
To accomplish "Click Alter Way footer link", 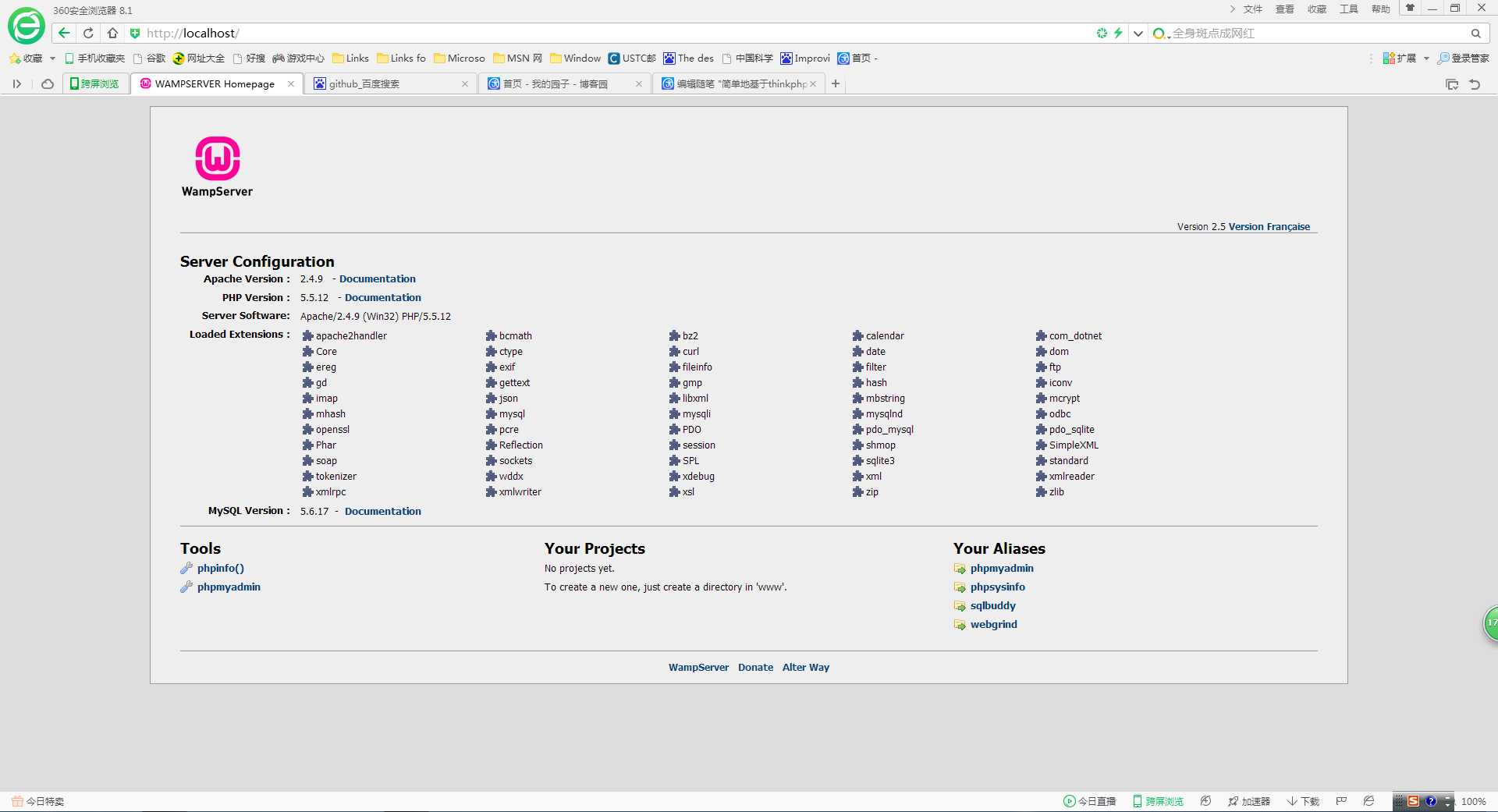I will point(805,667).
